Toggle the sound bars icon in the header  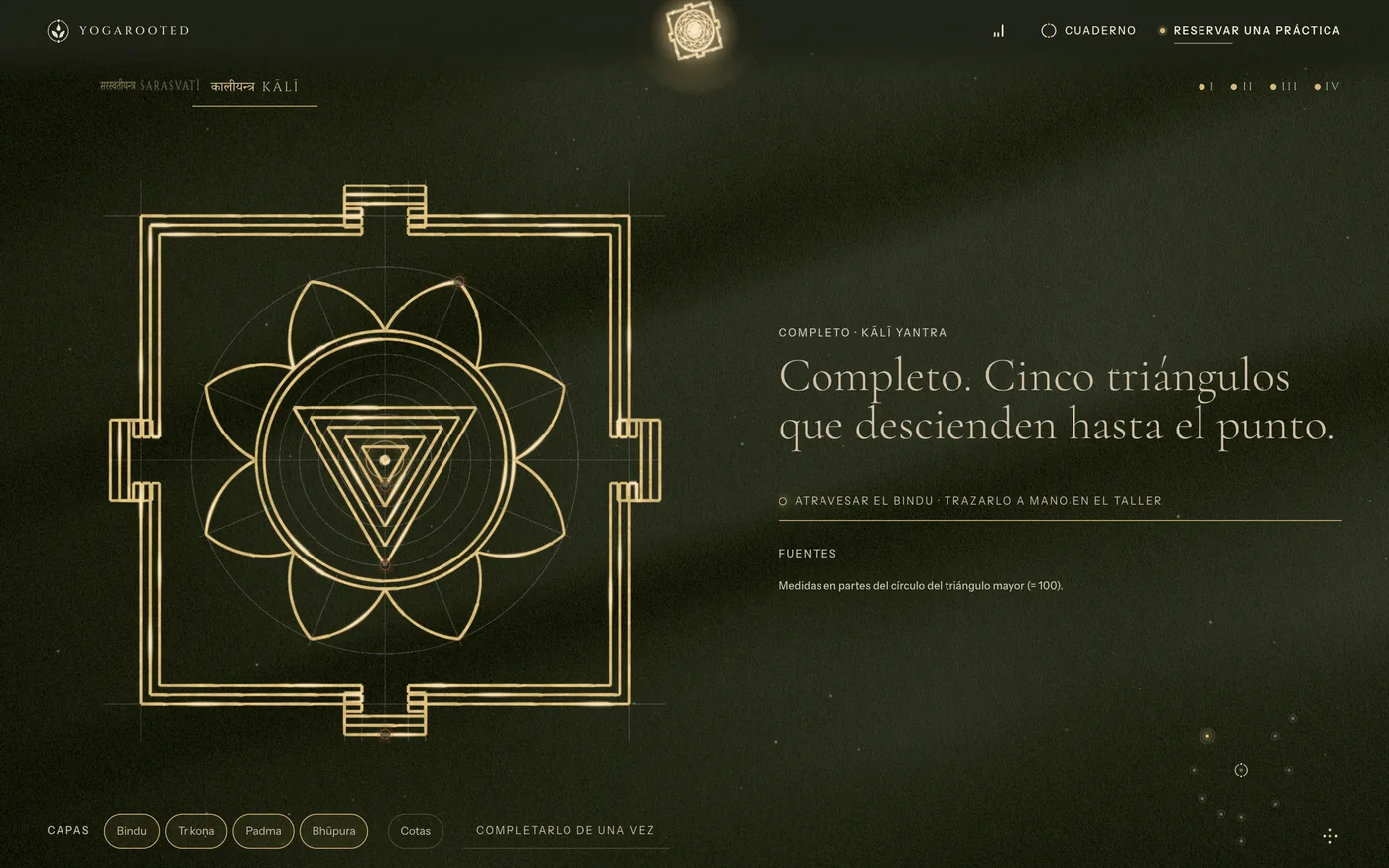click(x=999, y=31)
